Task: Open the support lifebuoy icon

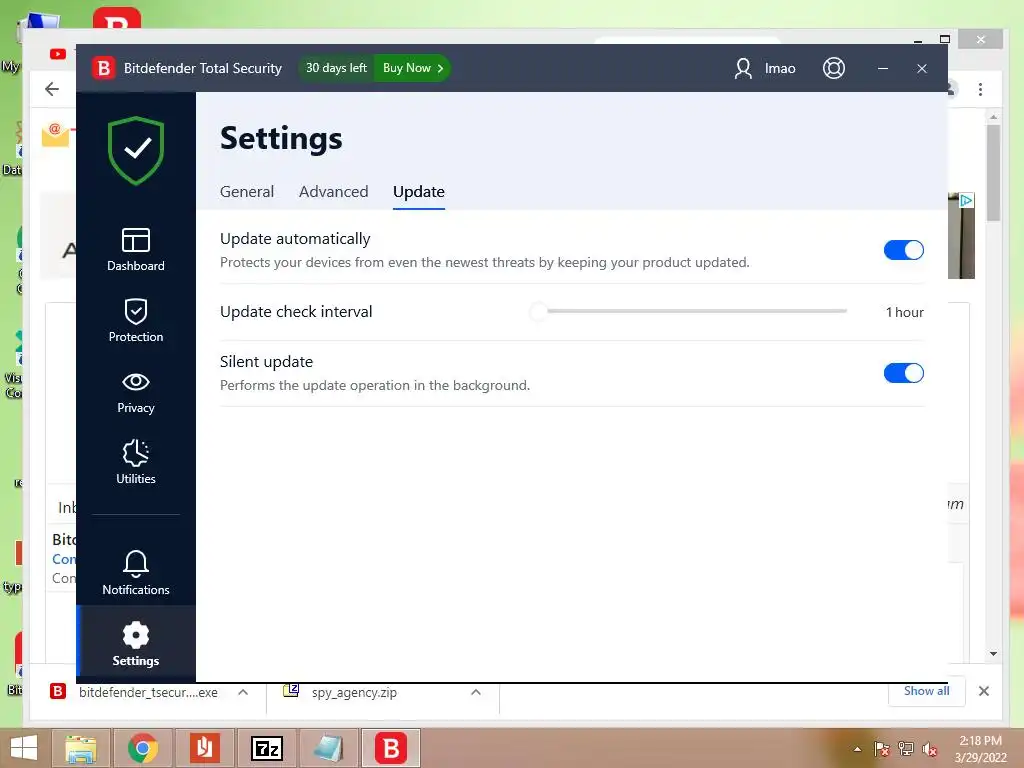Action: pos(834,68)
